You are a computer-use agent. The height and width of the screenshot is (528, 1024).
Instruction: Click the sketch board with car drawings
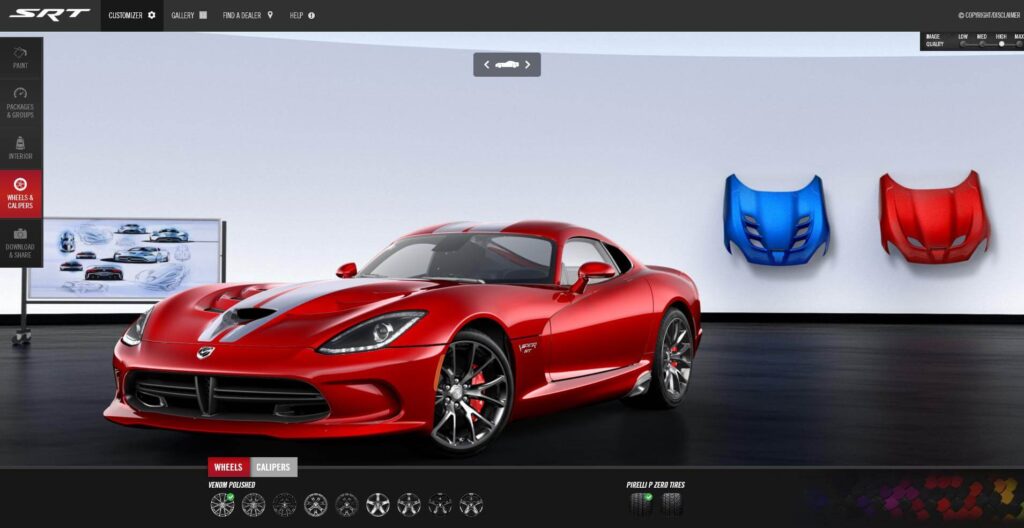pos(124,259)
